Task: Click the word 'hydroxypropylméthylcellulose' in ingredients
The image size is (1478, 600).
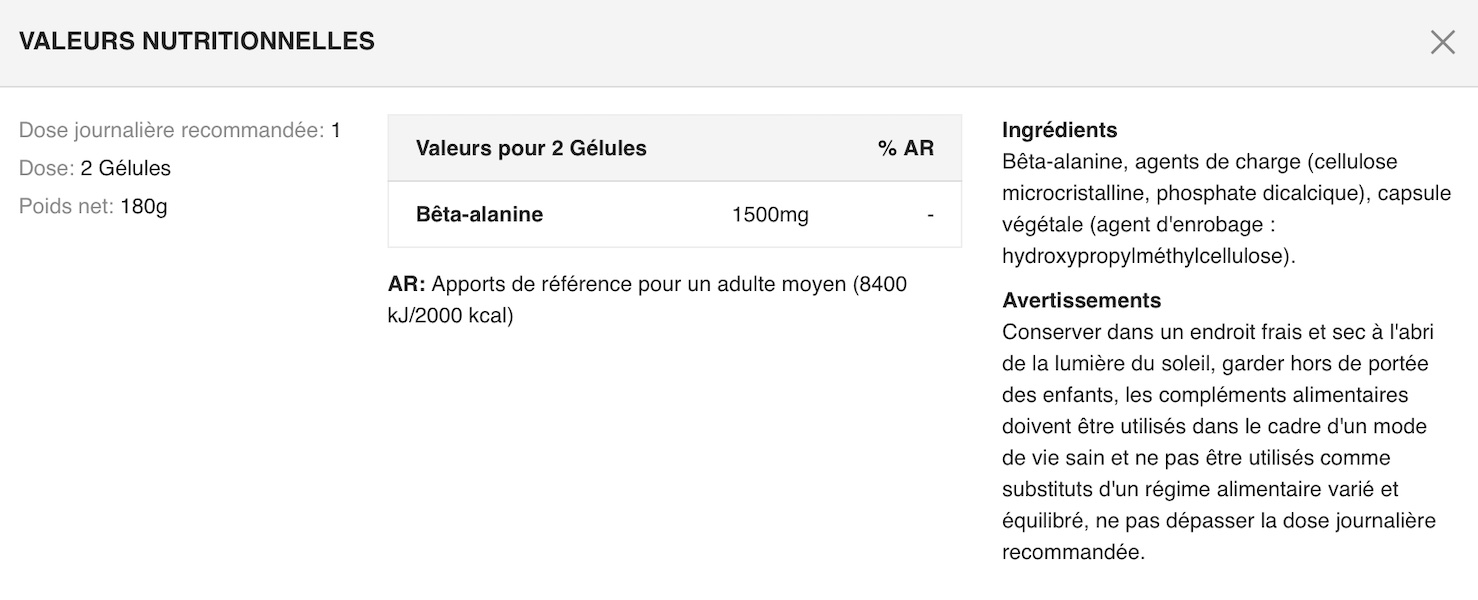Action: (1147, 256)
